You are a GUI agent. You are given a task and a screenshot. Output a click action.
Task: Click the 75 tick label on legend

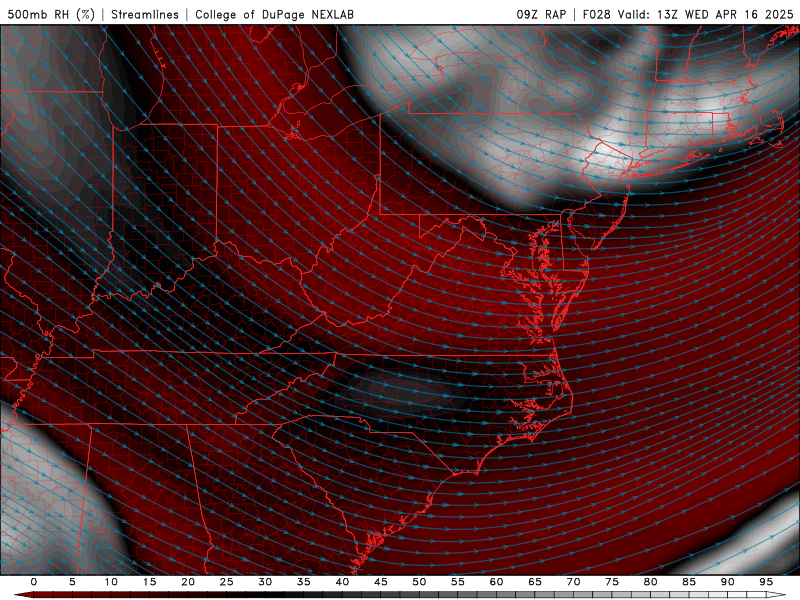coord(612,582)
